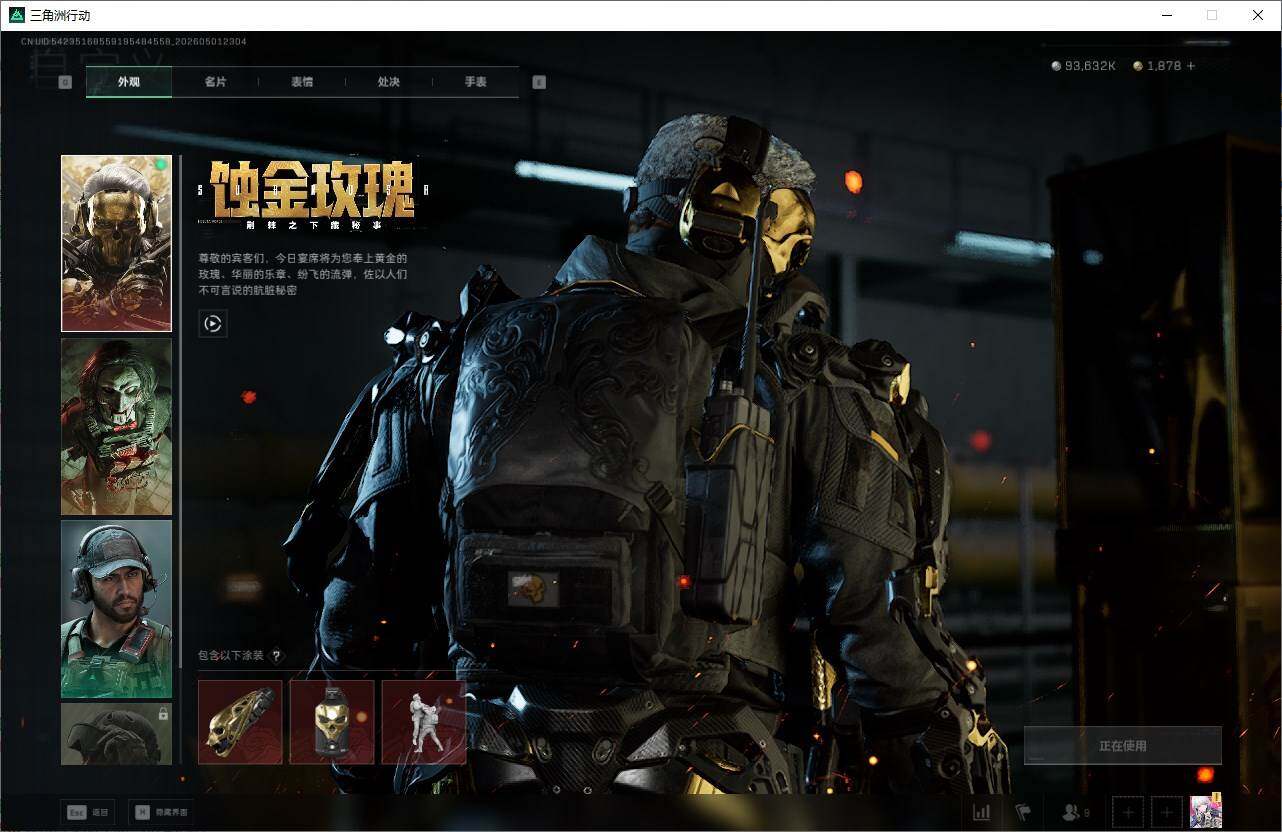Switch to the 外观 tab
The height and width of the screenshot is (832, 1282).
coord(129,82)
